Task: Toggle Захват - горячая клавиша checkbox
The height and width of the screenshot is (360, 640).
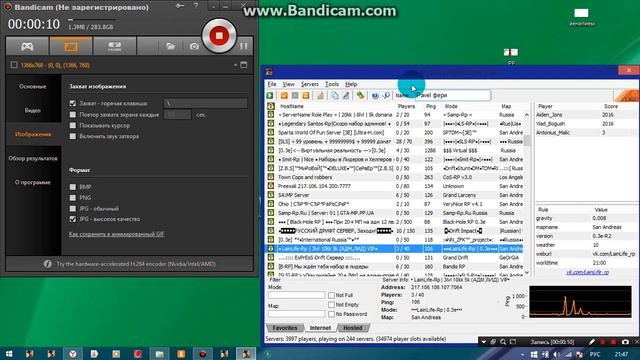Action: [x=73, y=104]
